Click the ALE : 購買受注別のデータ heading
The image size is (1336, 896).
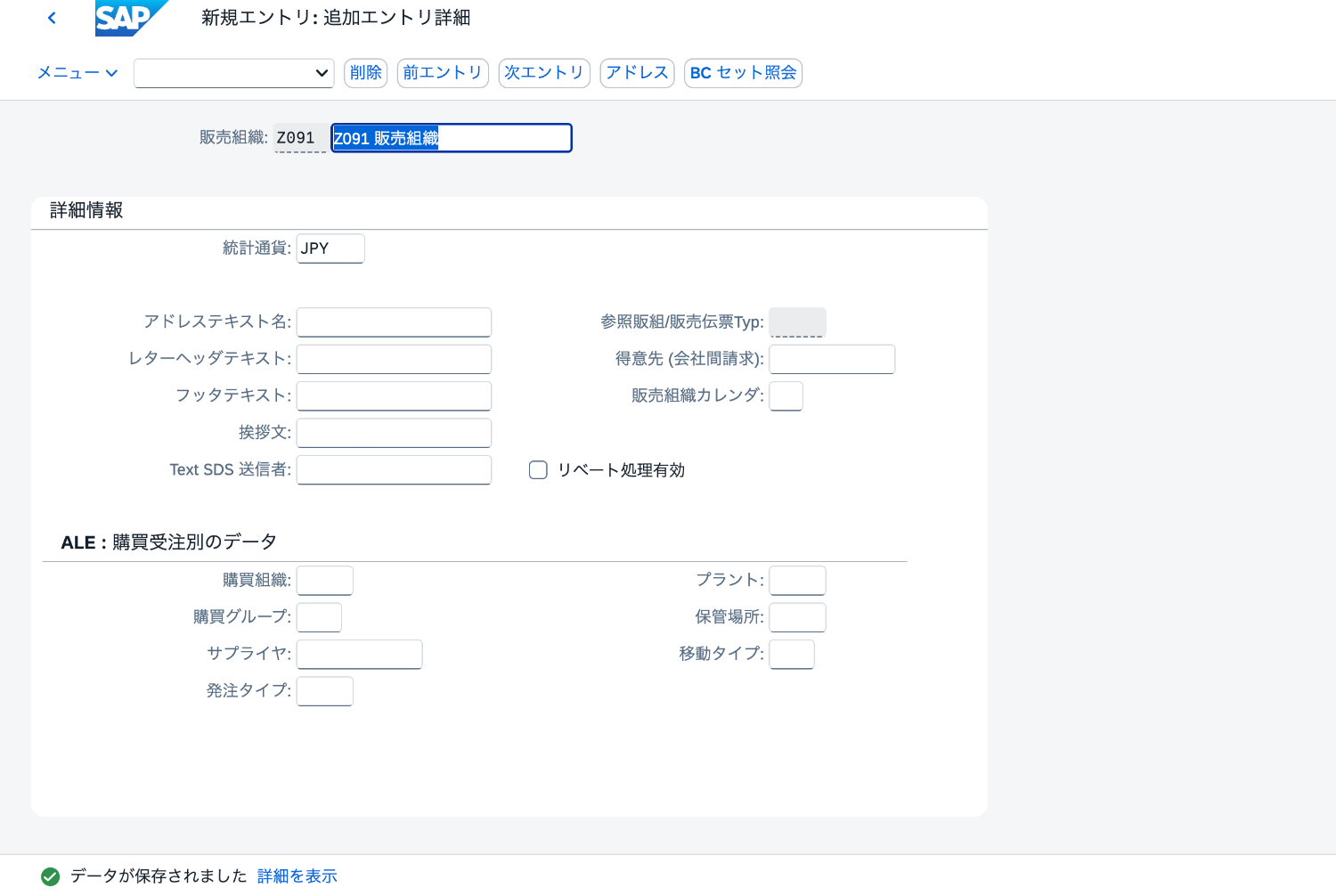(168, 542)
